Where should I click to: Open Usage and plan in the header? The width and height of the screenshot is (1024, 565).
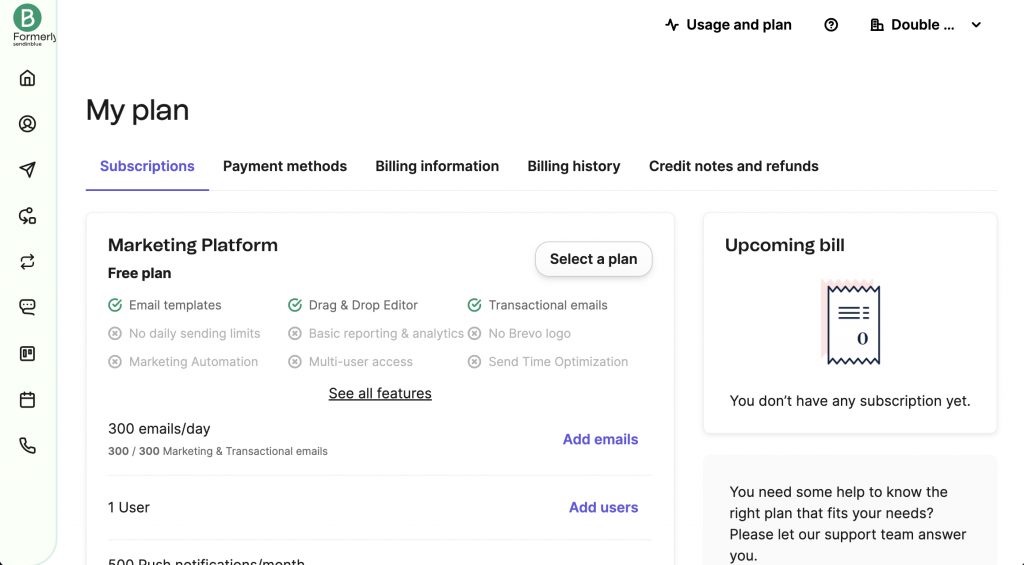coord(728,25)
